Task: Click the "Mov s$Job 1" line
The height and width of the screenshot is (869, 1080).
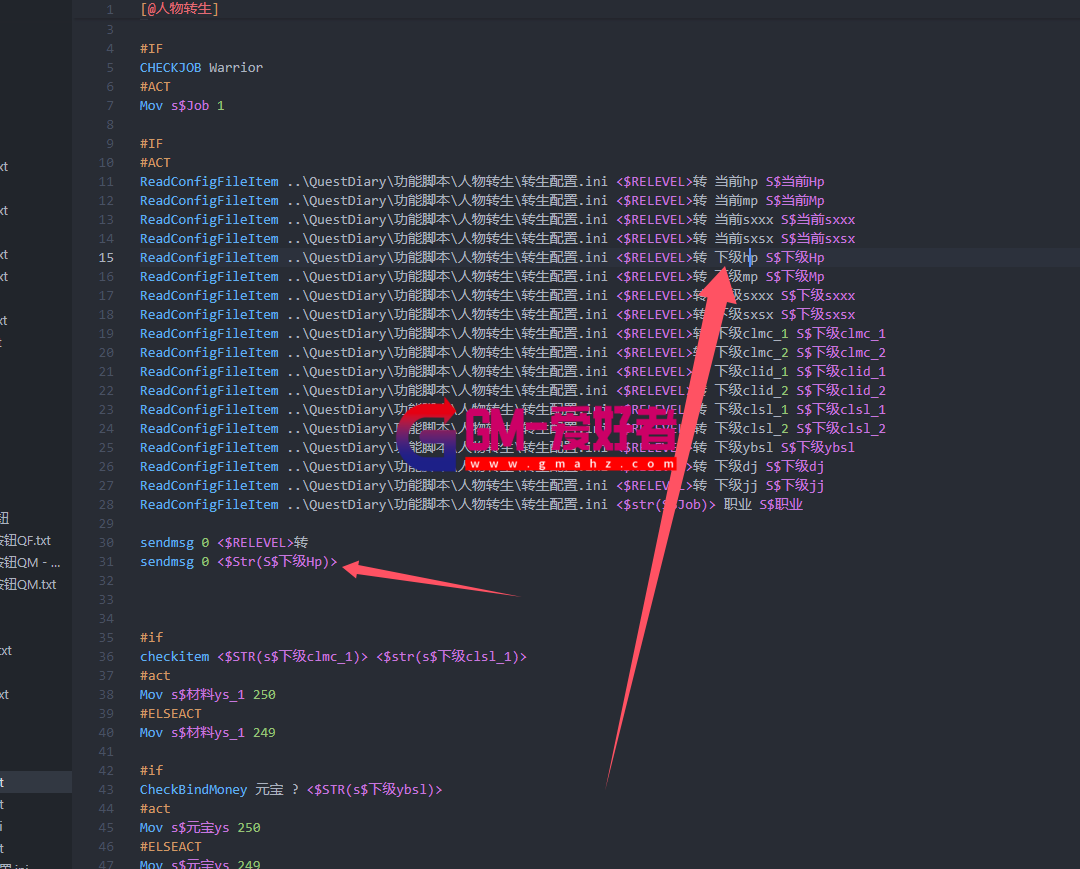Action: [x=182, y=106]
